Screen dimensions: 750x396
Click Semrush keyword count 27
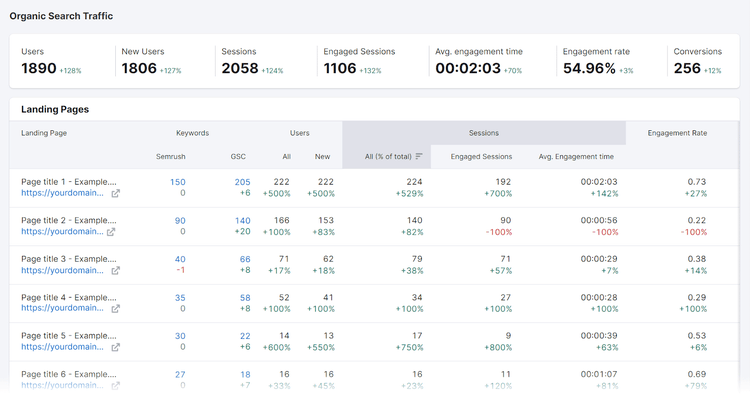point(180,374)
